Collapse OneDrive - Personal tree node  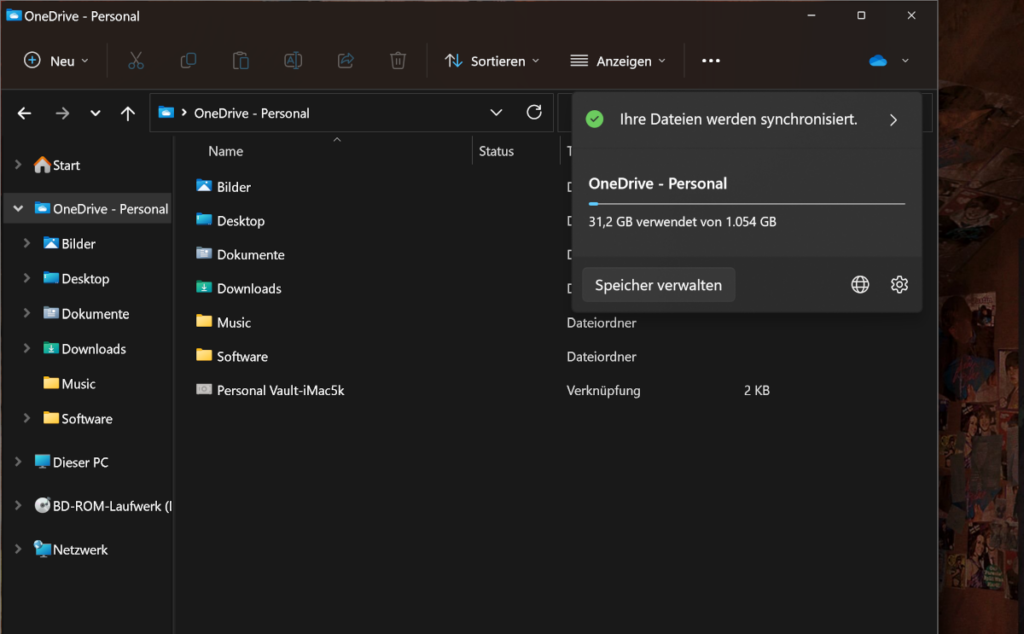[18, 208]
